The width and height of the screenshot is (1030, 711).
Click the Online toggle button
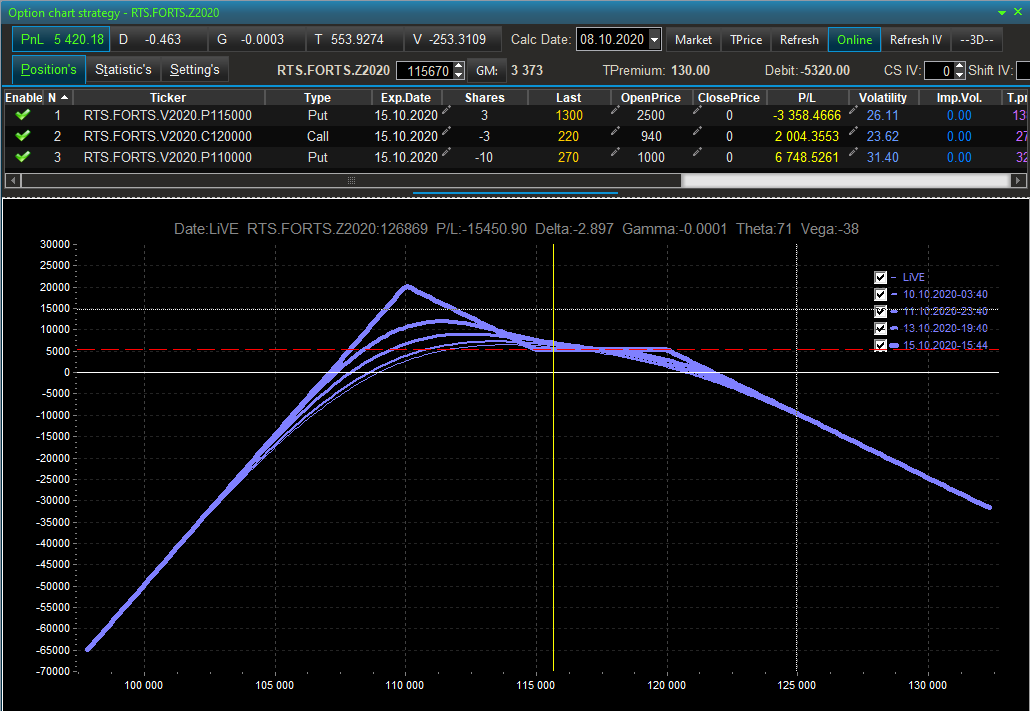point(854,40)
